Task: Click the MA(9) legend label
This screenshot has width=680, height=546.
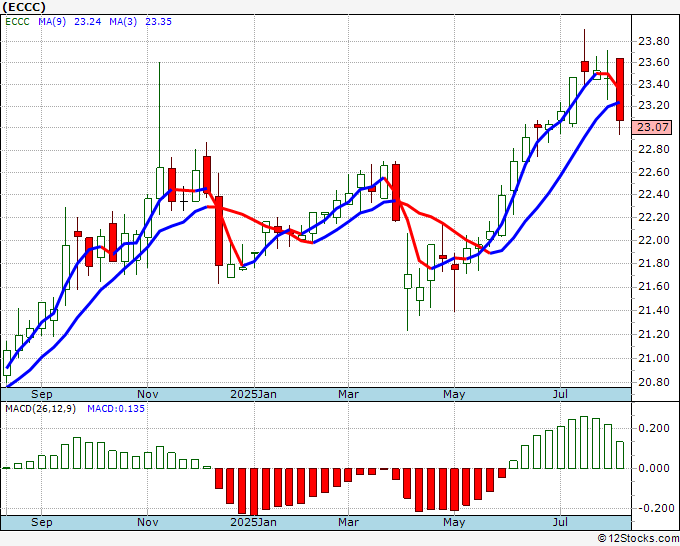Action: click(52, 22)
